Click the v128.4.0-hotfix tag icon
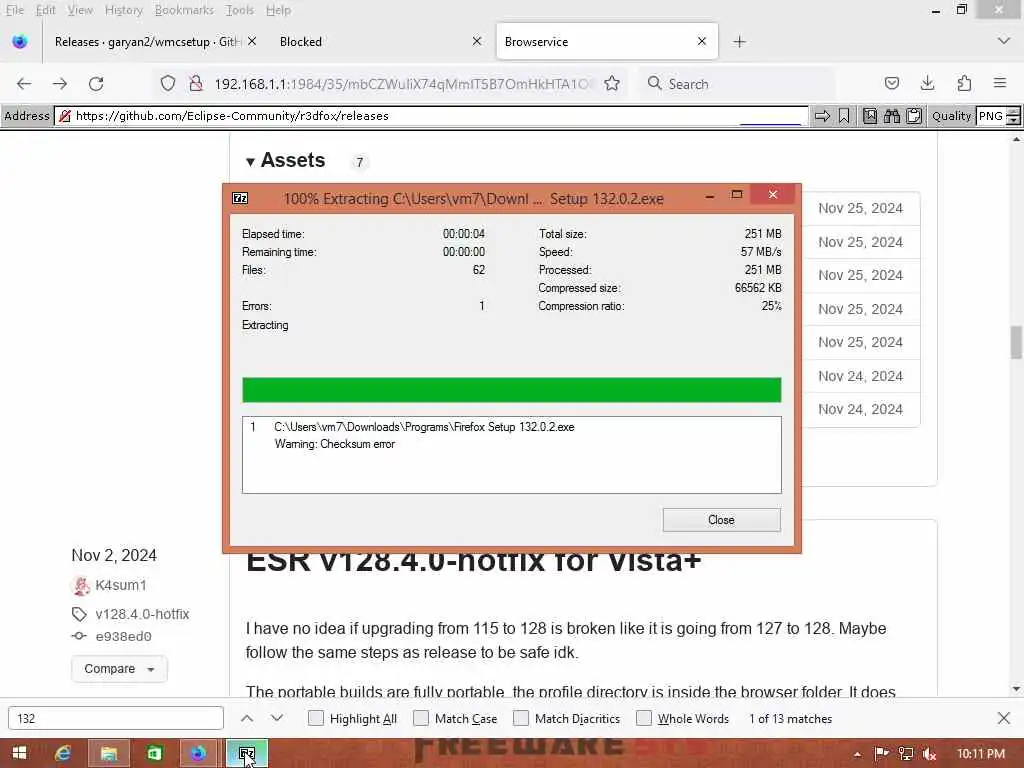The width and height of the screenshot is (1024, 768). [x=79, y=614]
